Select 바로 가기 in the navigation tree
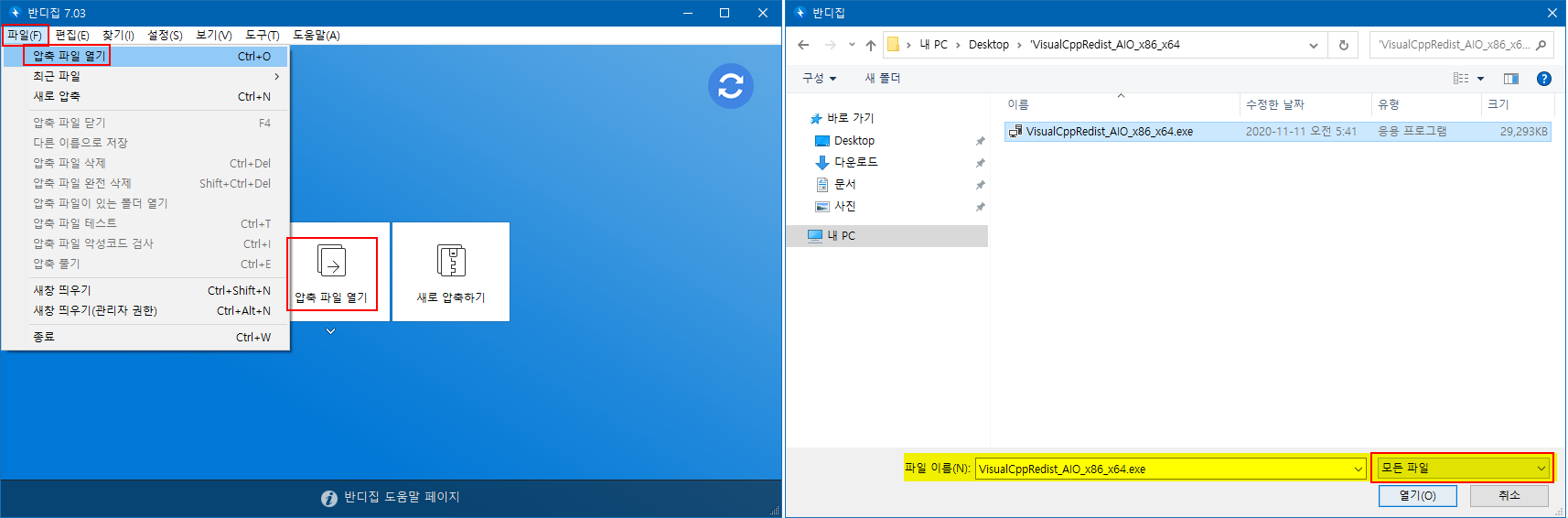This screenshot has height=518, width=1568. 850,118
